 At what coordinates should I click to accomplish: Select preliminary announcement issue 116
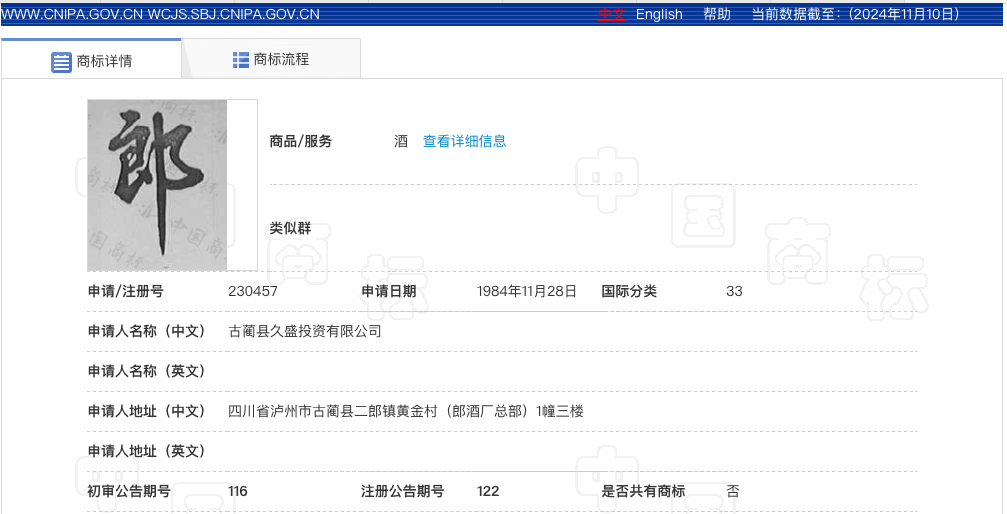(x=238, y=492)
